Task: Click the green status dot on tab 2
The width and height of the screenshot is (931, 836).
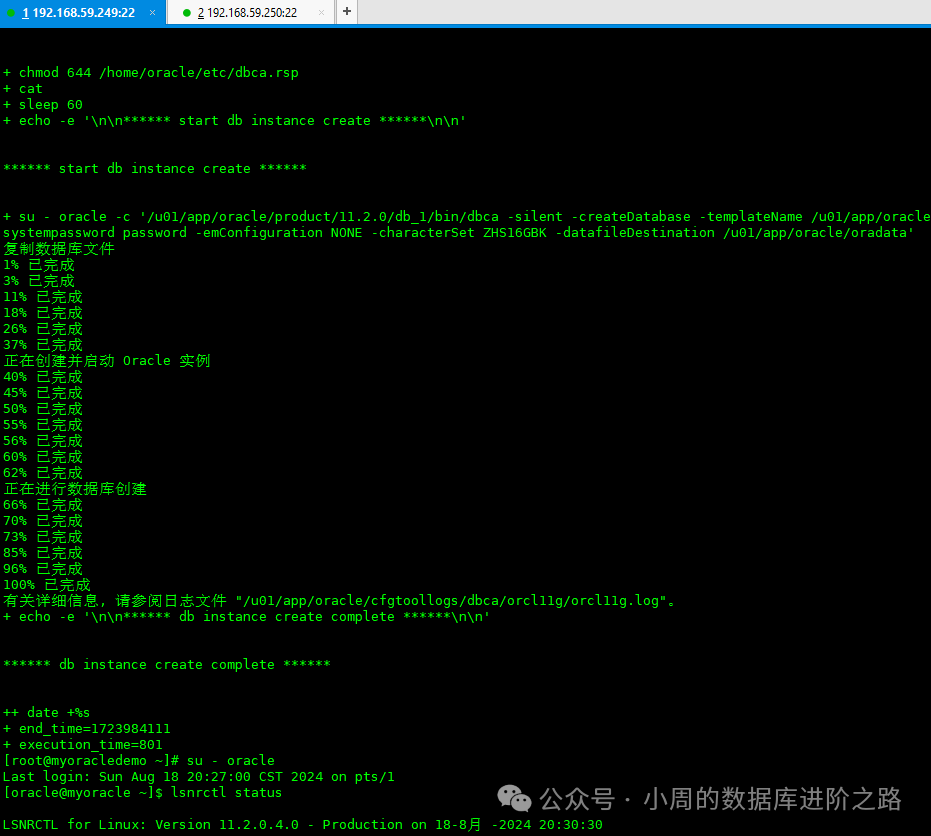Action: coord(186,12)
